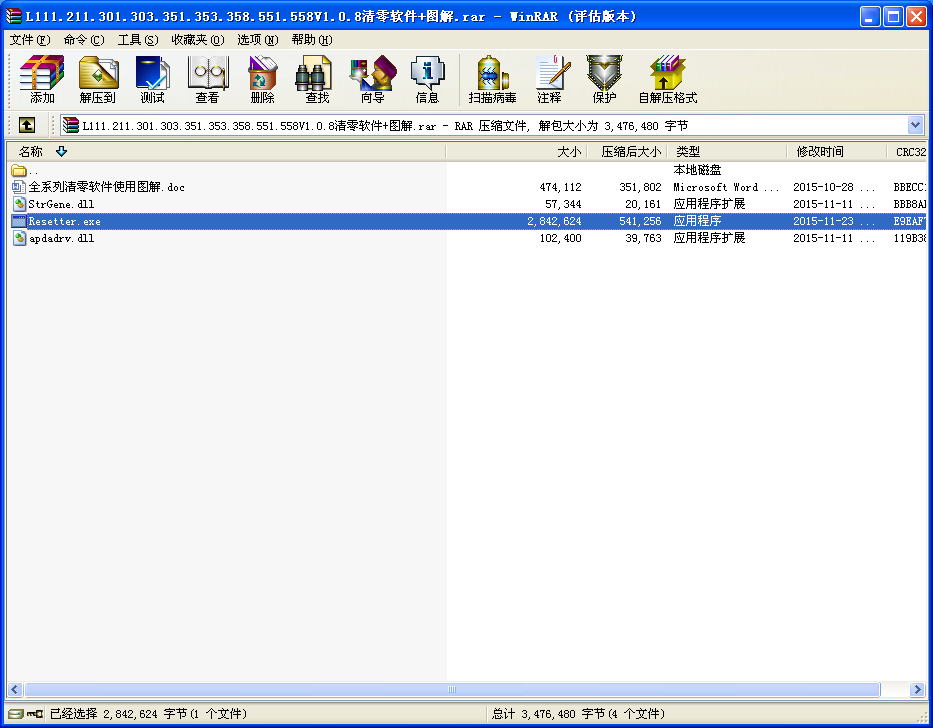Launch the 向导 (Wizard) tool
This screenshot has width=933, height=728.
coord(372,79)
